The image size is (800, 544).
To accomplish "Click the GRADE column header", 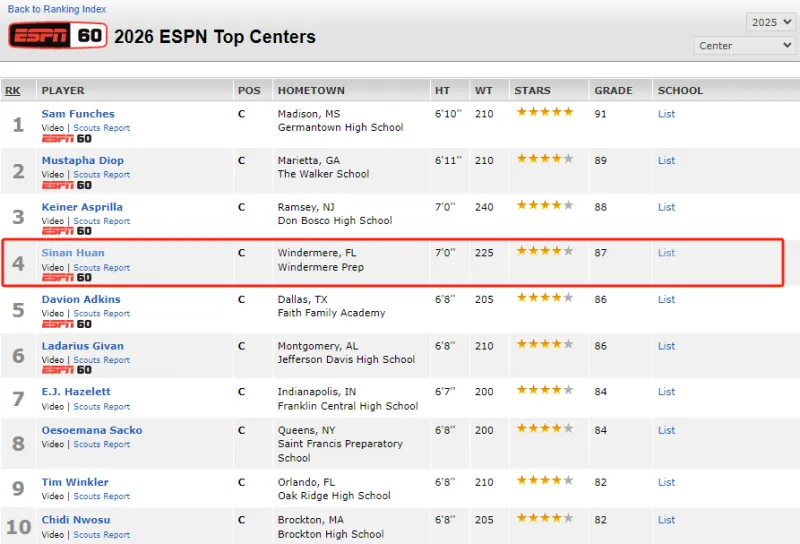I will (613, 90).
